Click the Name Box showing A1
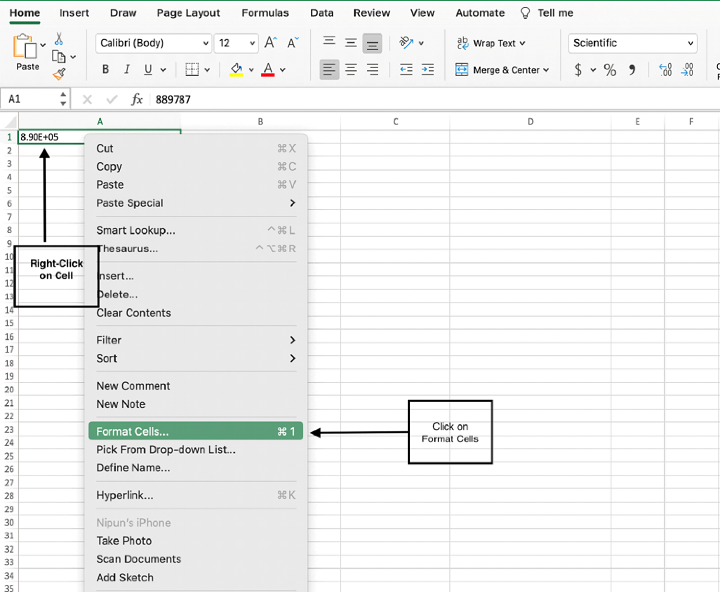The image size is (720, 592). tap(30, 100)
